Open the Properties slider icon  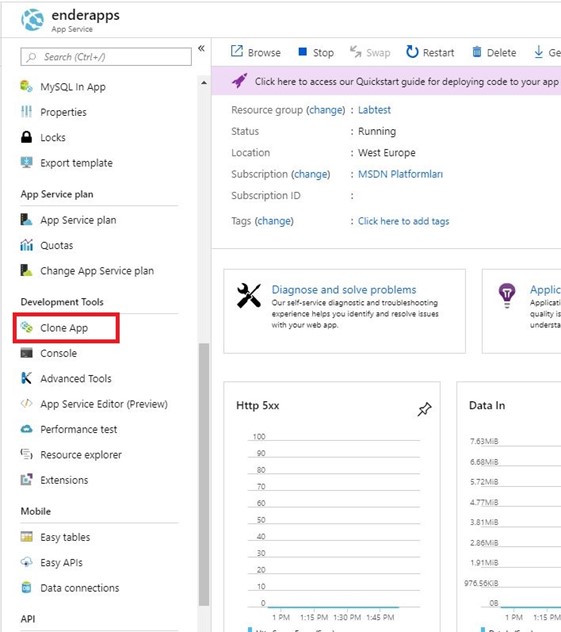(x=27, y=112)
